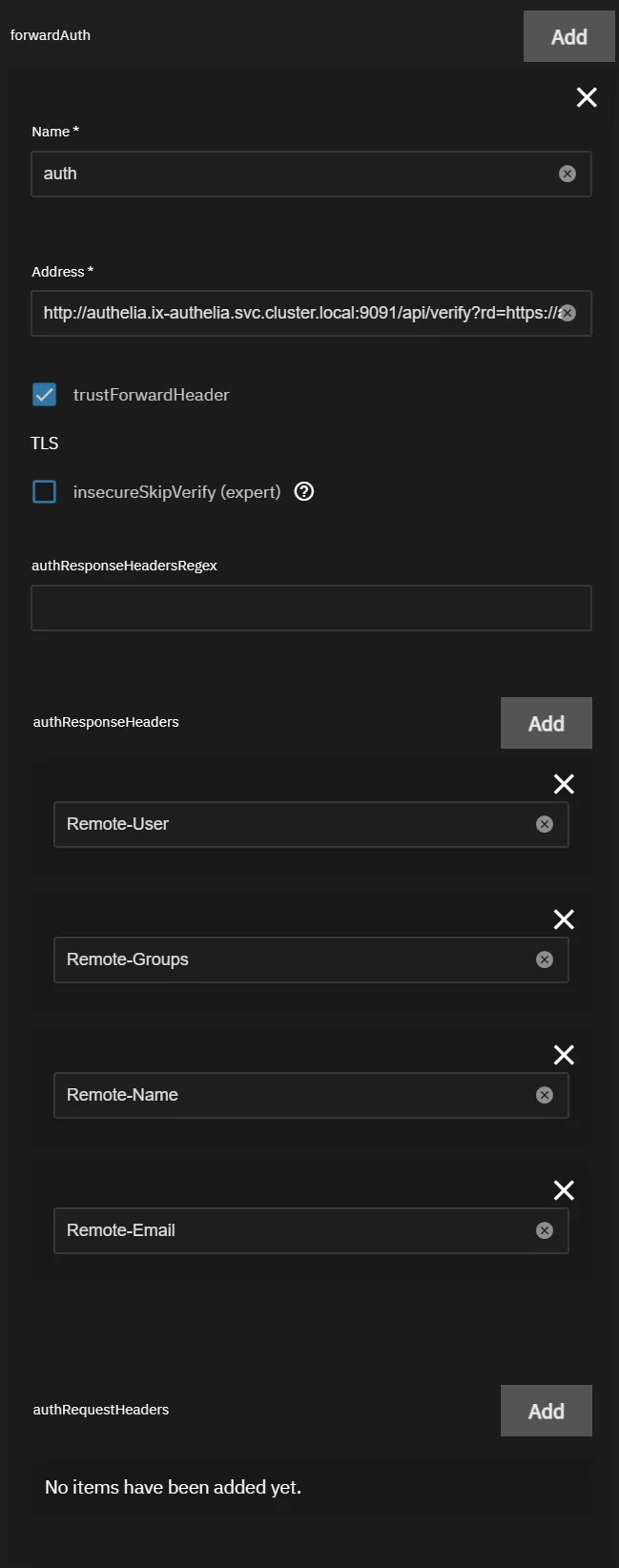Remove the forwardAuth entry with X icon
Image resolution: width=619 pixels, height=1568 pixels.
tap(587, 97)
